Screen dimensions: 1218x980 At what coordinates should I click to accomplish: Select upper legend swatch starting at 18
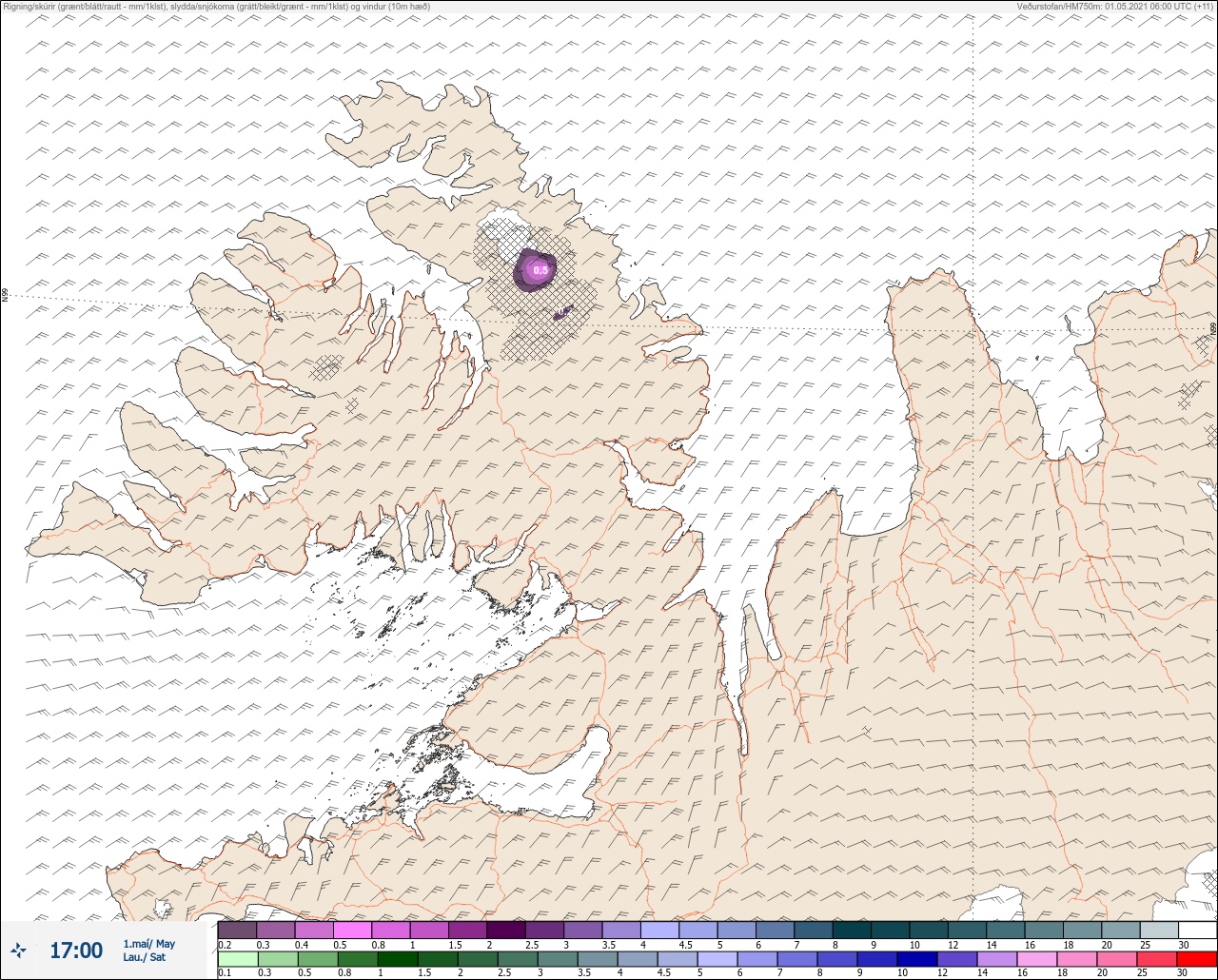pyautogui.click(x=1082, y=930)
